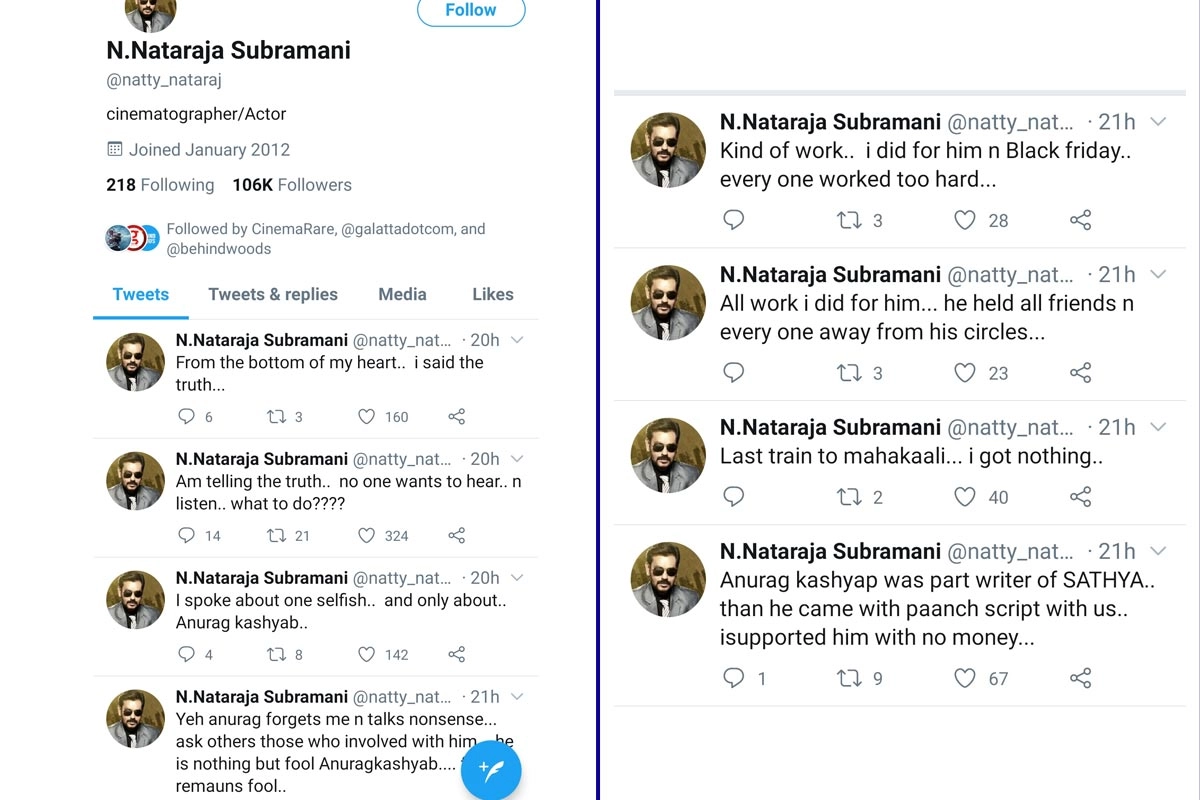1200x800 pixels.
Task: Like the "Kind of work" Black friday tweet
Action: point(964,221)
